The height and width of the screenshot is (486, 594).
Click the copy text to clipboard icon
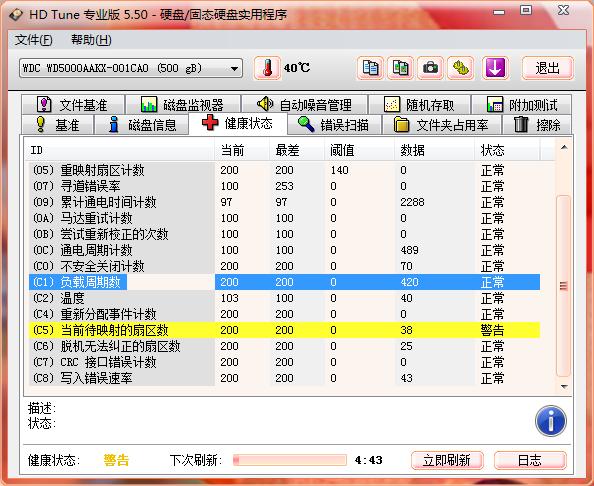(x=370, y=68)
